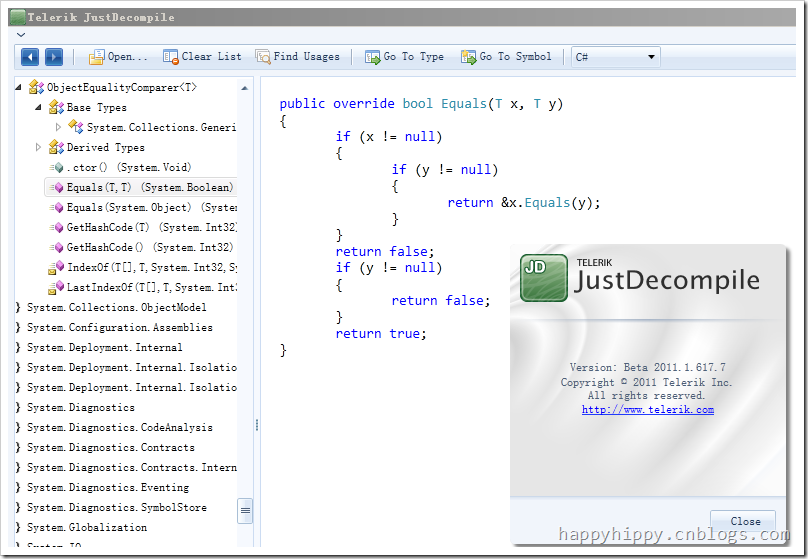This screenshot has height=559, width=808.
Task: Click the System.Collections.Generic base type icon
Action: (76, 127)
